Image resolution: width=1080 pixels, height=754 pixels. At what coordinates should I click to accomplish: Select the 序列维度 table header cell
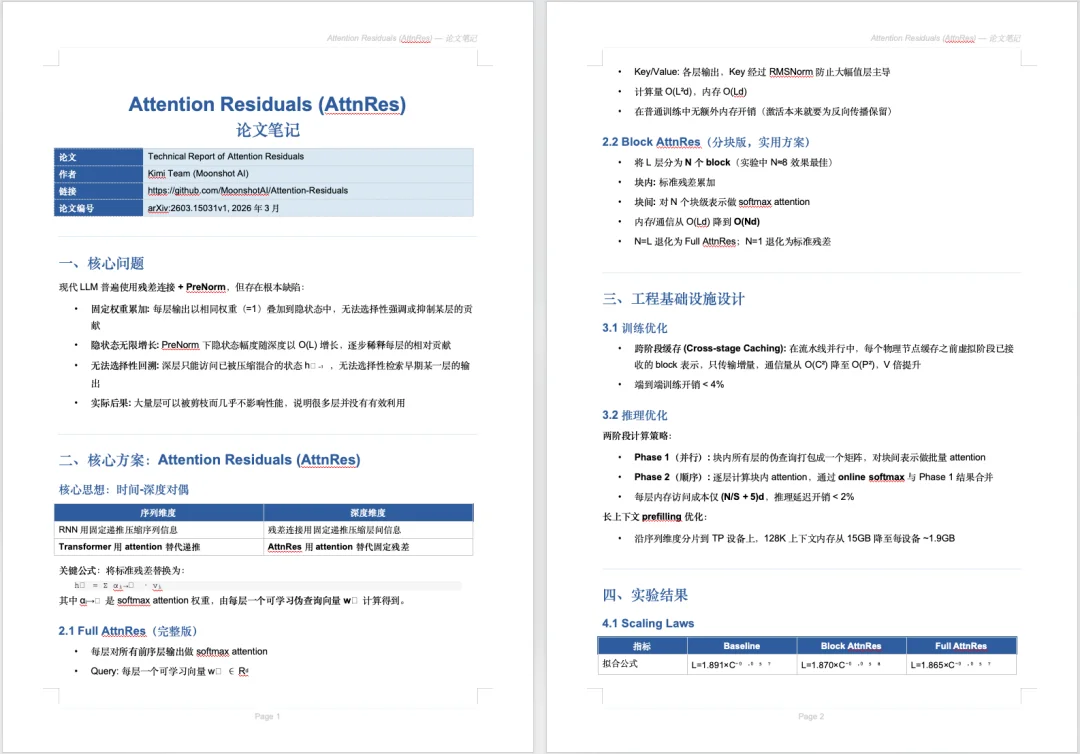point(157,512)
